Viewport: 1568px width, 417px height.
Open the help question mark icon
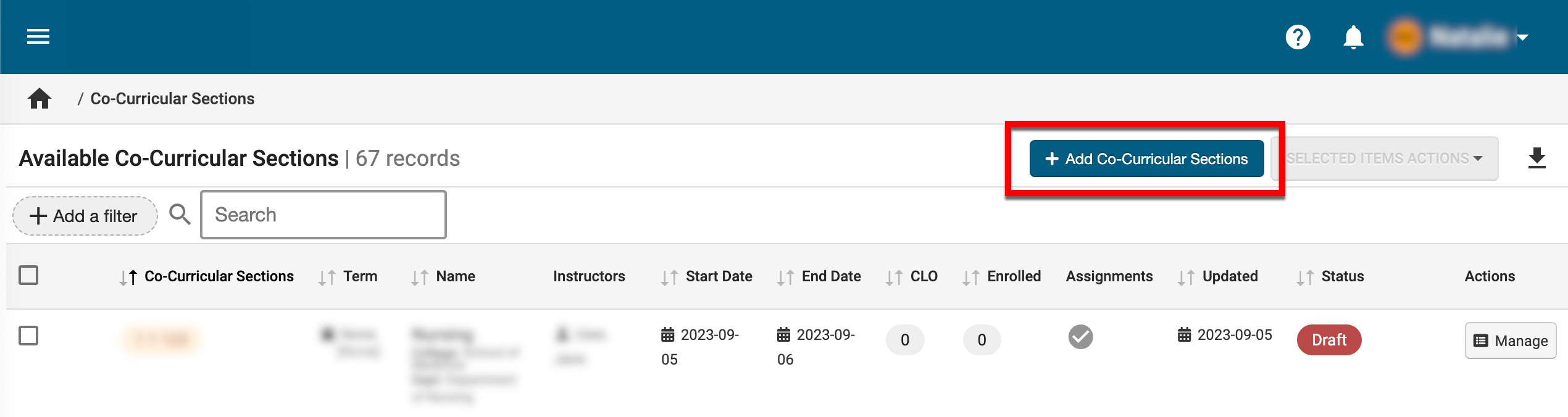[x=1298, y=37]
